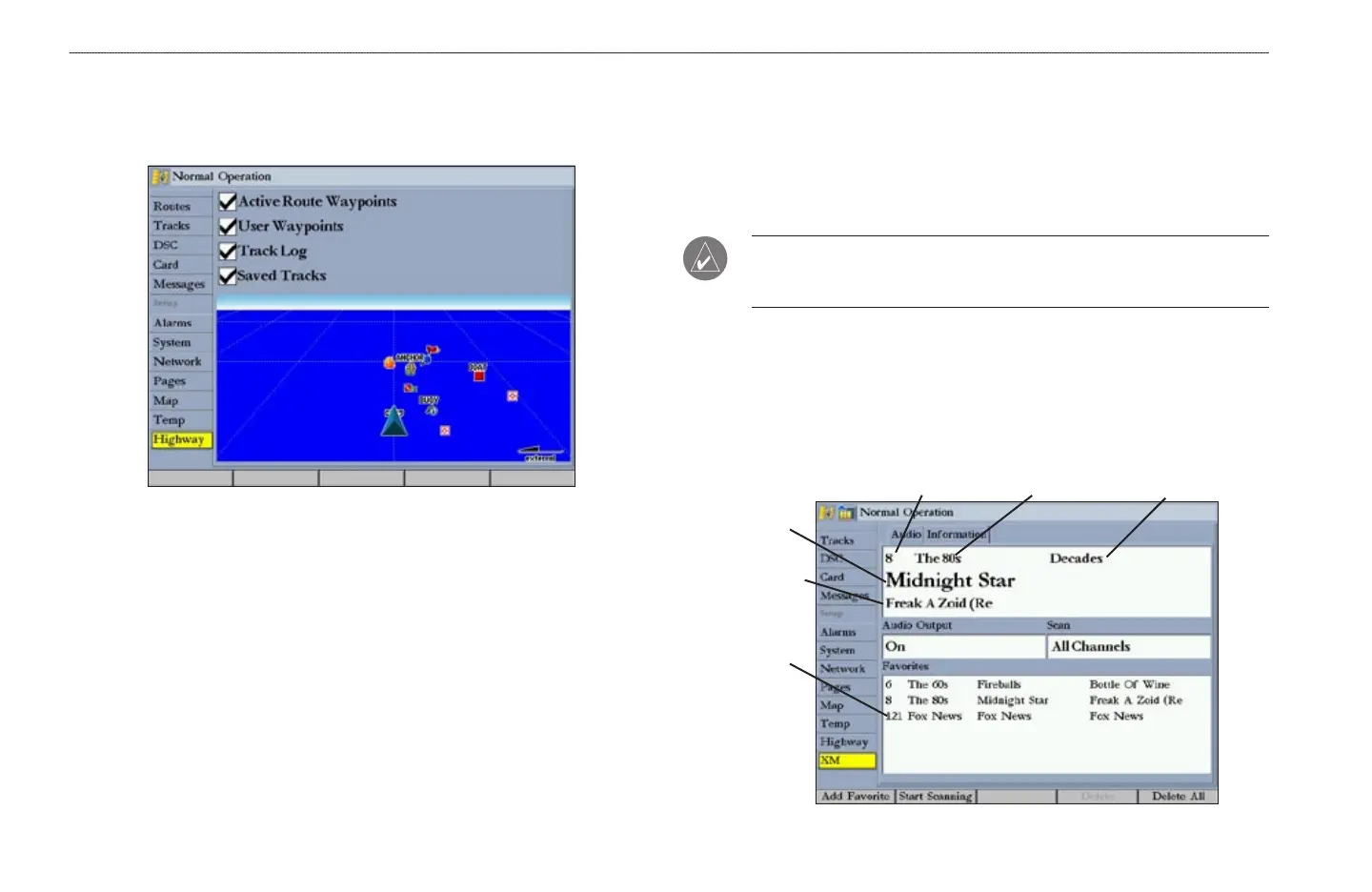
Task: Open the Routes tab on the Highway screen
Action: pyautogui.click(x=180, y=206)
